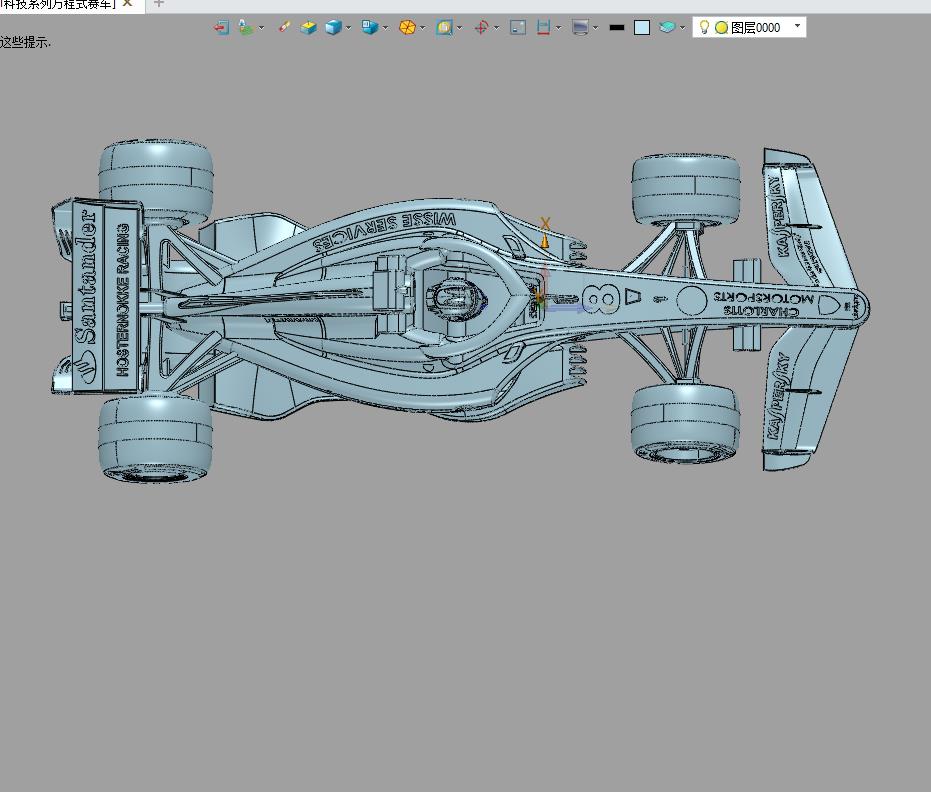
Task: Click the red crosshair target icon
Action: tap(481, 28)
